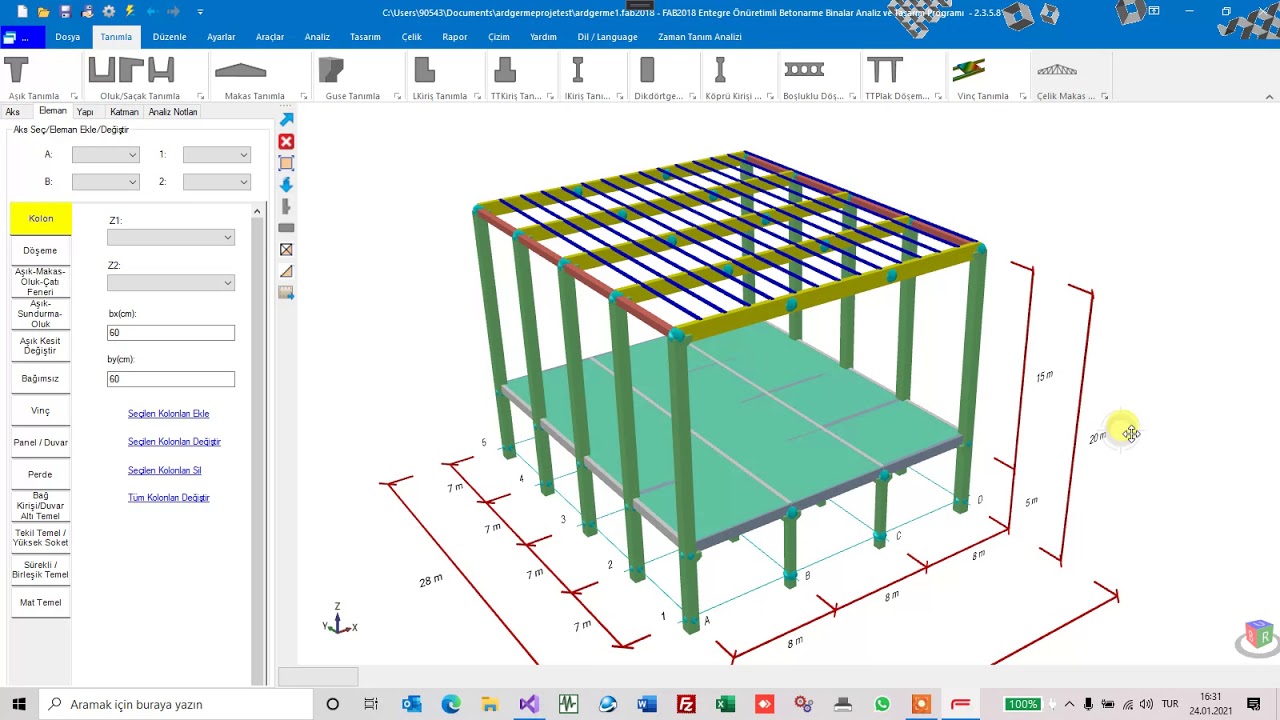Click the element panel scrollbar up arrow
The height and width of the screenshot is (720, 1280).
click(x=257, y=211)
